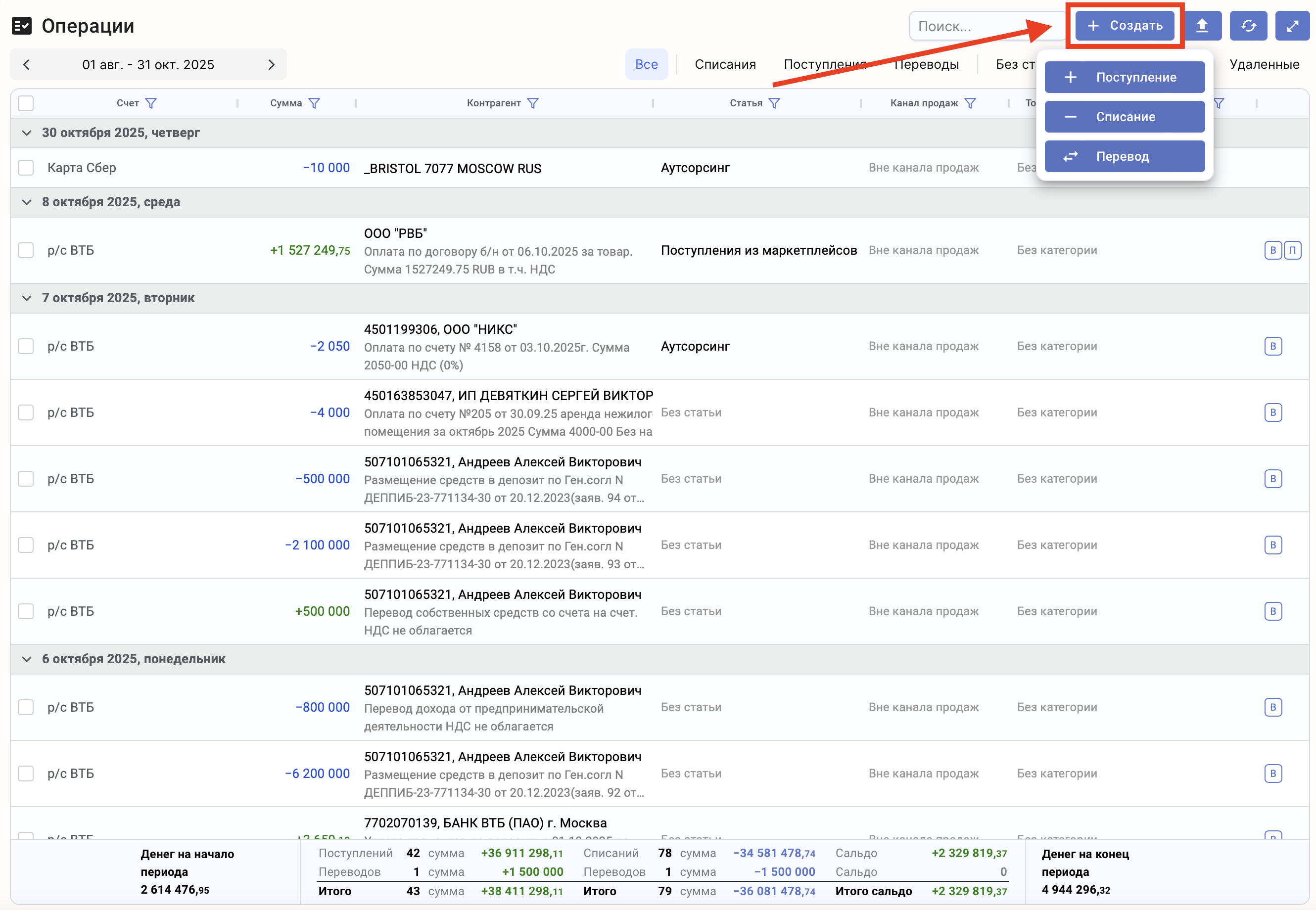The image size is (1316, 910).
Task: Click the П badge on ООО РВБ row
Action: (1292, 250)
